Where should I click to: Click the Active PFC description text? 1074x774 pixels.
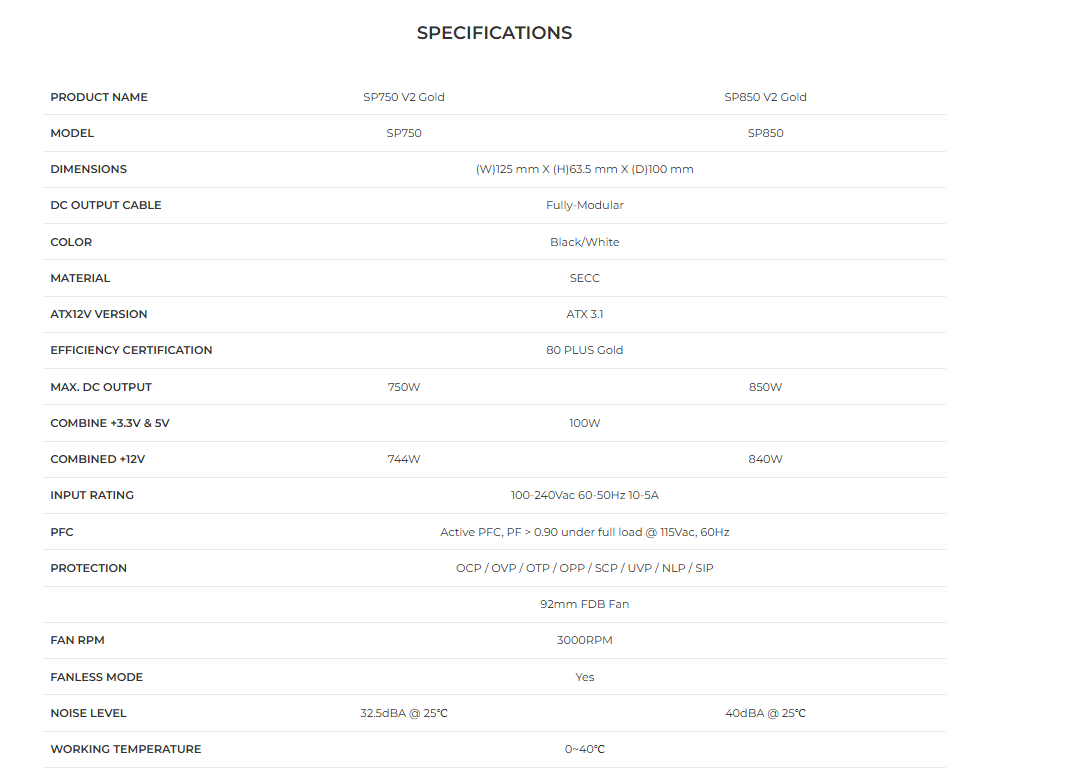click(584, 532)
